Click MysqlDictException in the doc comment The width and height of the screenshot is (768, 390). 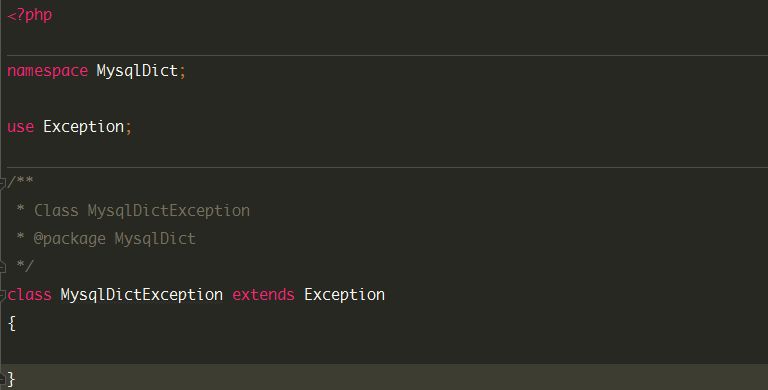(168, 211)
